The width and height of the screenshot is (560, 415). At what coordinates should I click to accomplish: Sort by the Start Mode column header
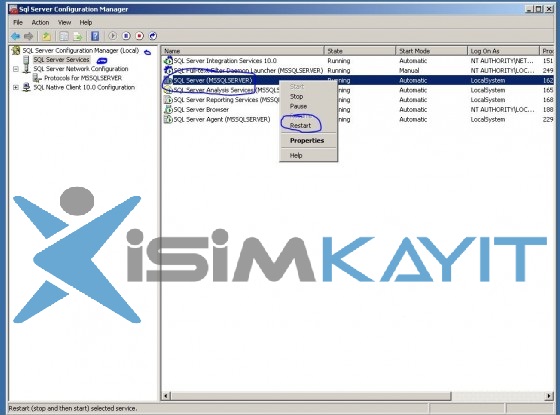coord(431,51)
